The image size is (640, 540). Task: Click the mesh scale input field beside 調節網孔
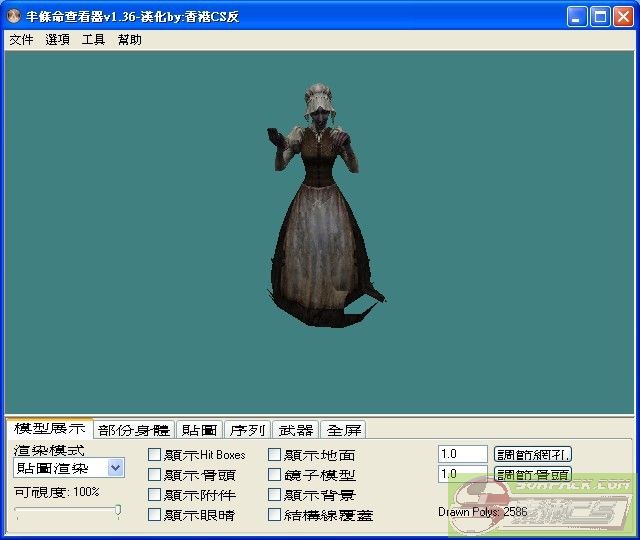(462, 454)
